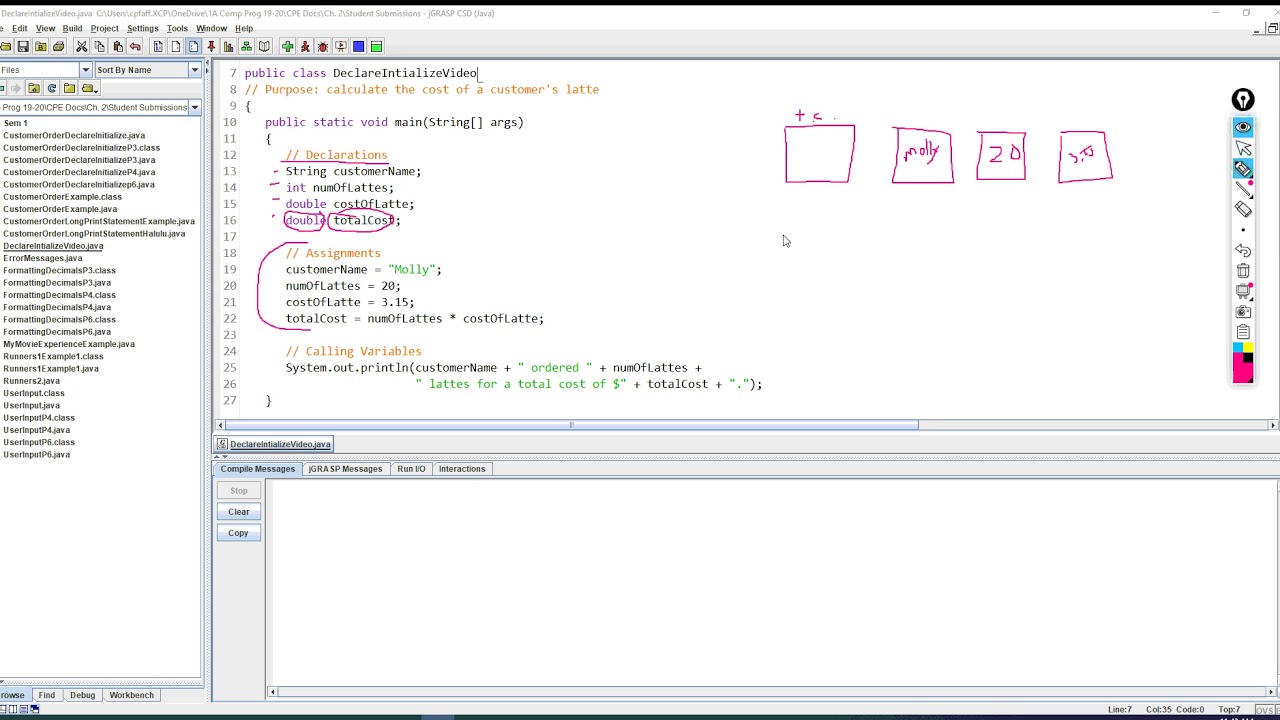
Task: Click the pen nib annotation logo
Action: 1243,100
